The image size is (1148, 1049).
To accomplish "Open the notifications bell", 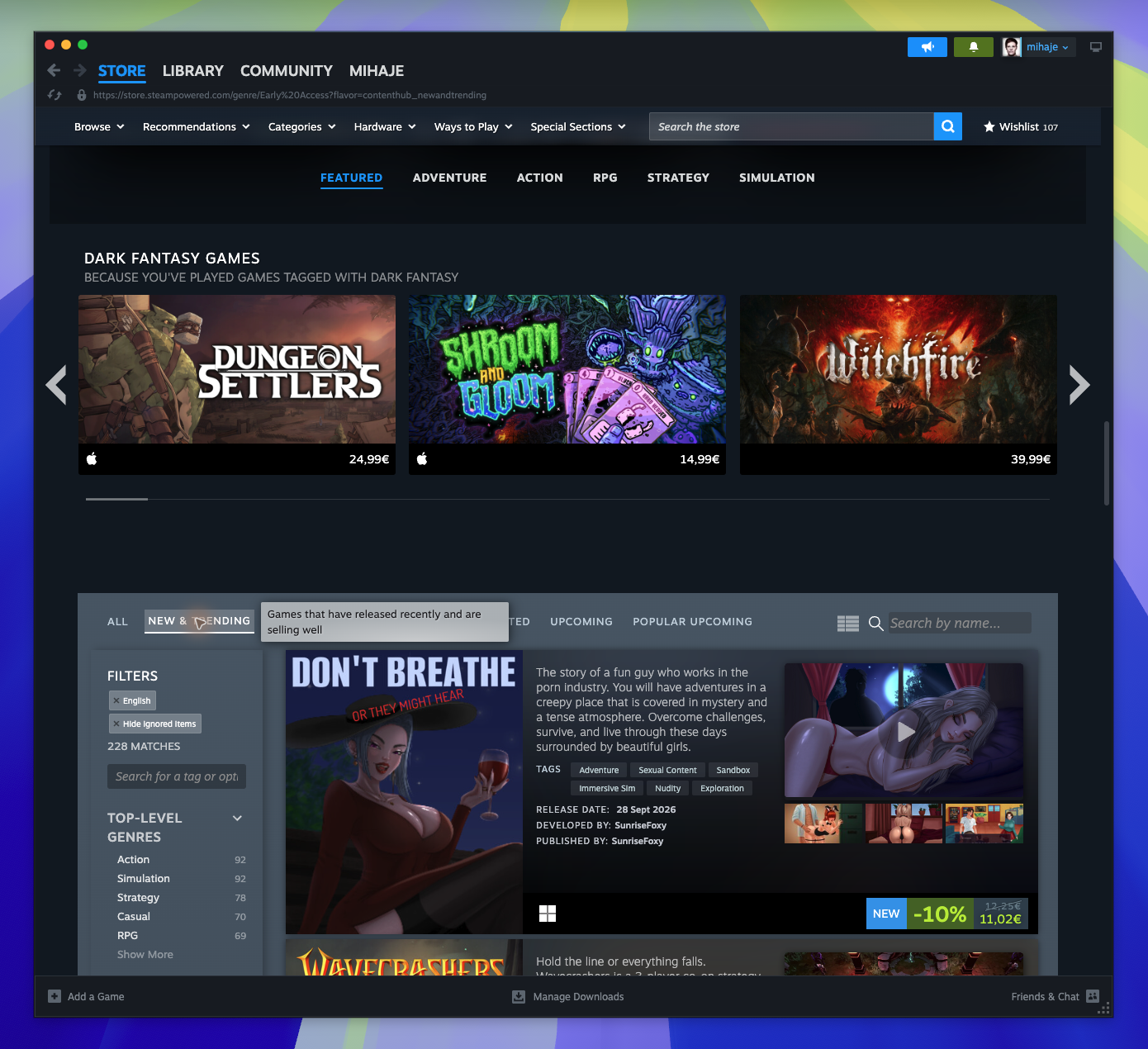I will (x=974, y=47).
